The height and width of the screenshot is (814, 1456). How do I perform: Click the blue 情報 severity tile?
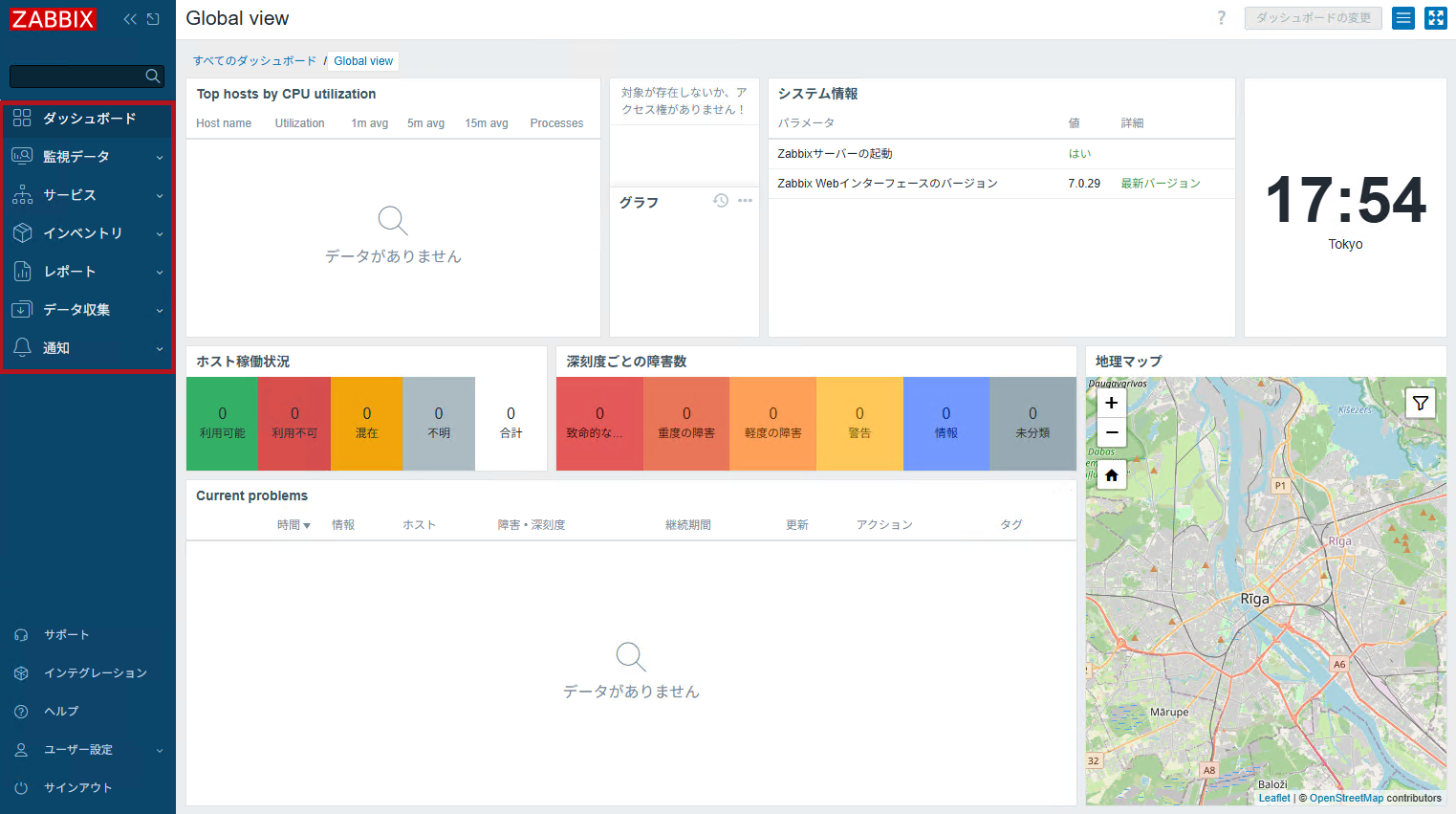point(946,424)
